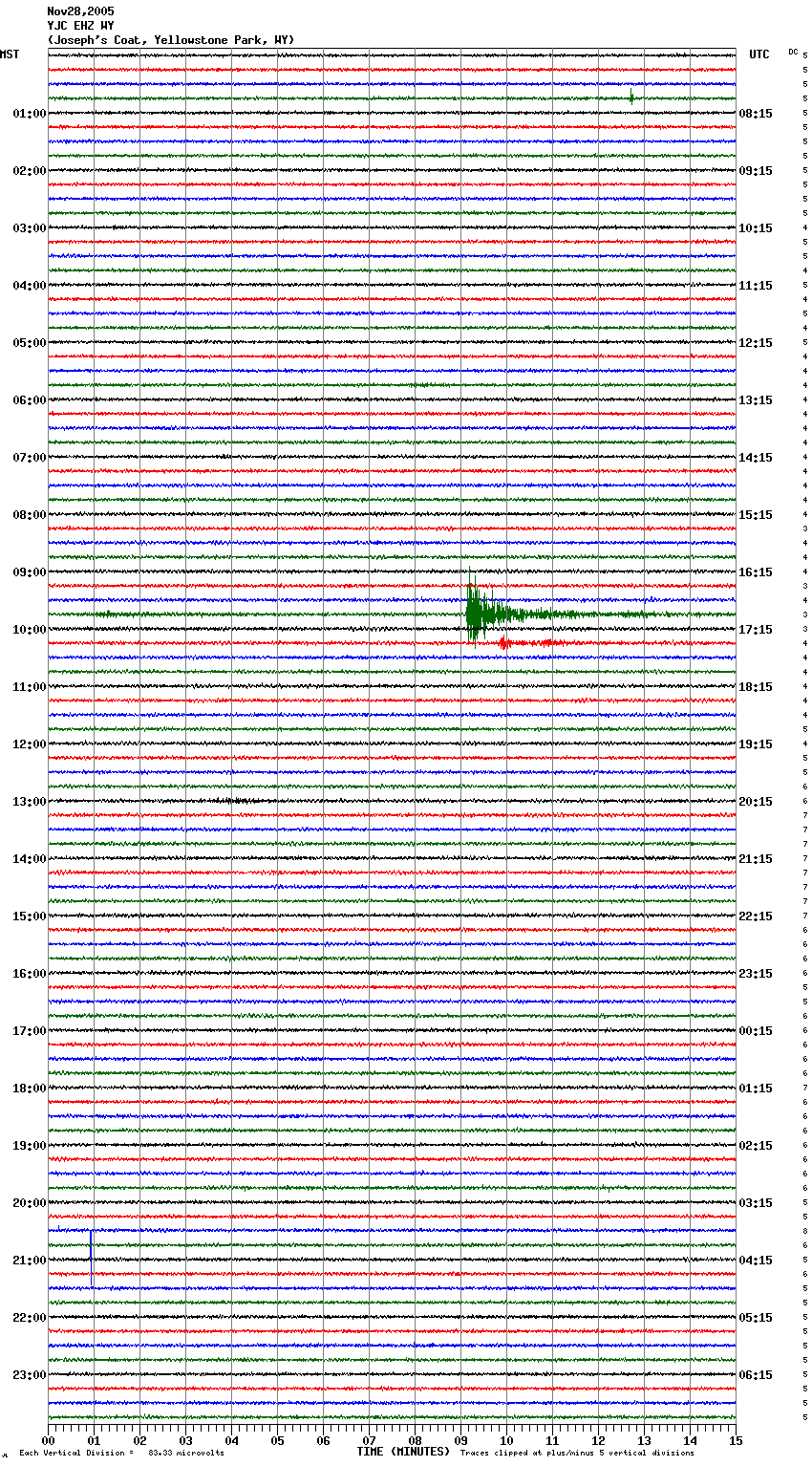
Task: Click the UTC timezone label
Action: click(x=759, y=54)
